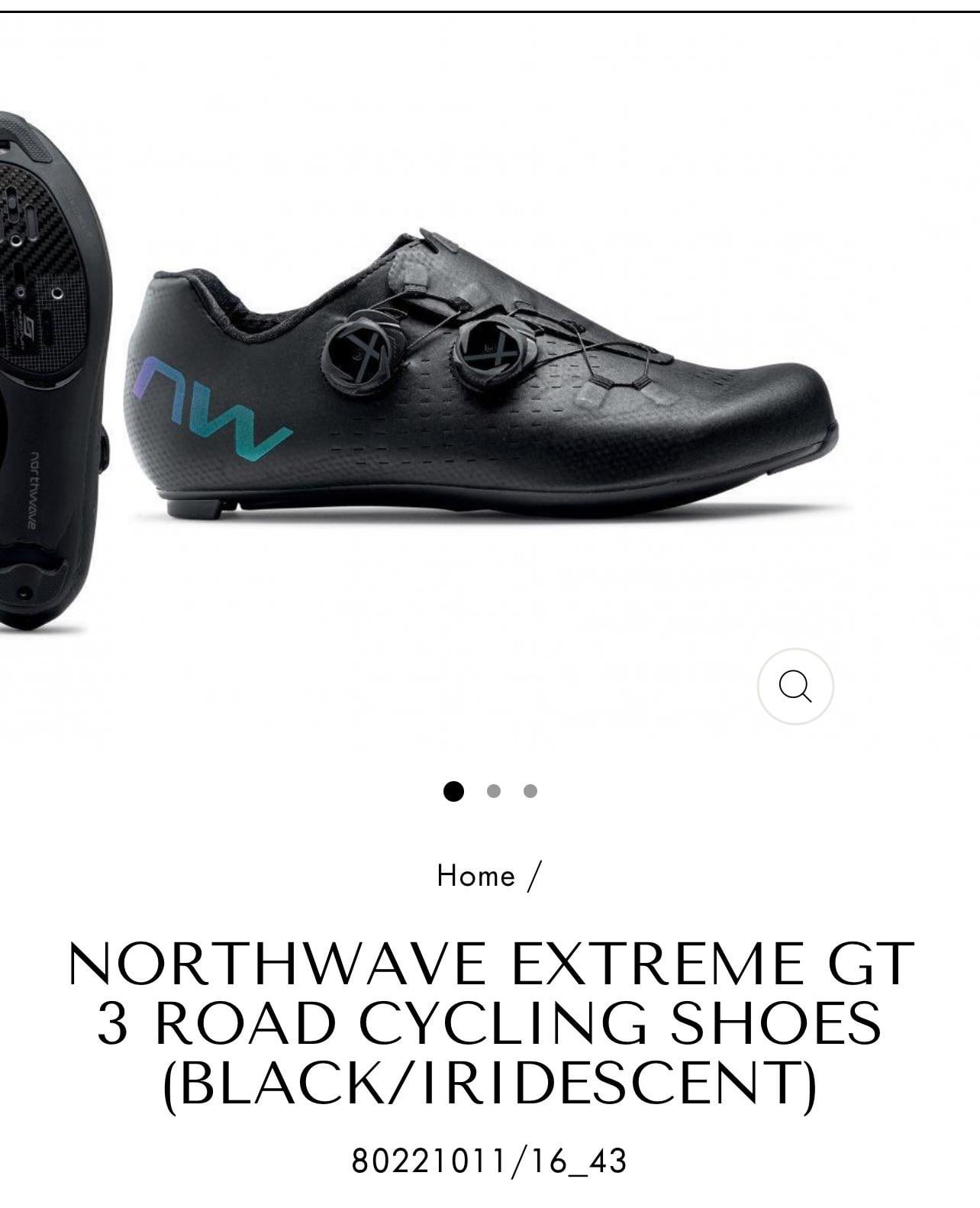Click the northwave text on the sole
Screen dimensions: 980x1208
[x=31, y=490]
